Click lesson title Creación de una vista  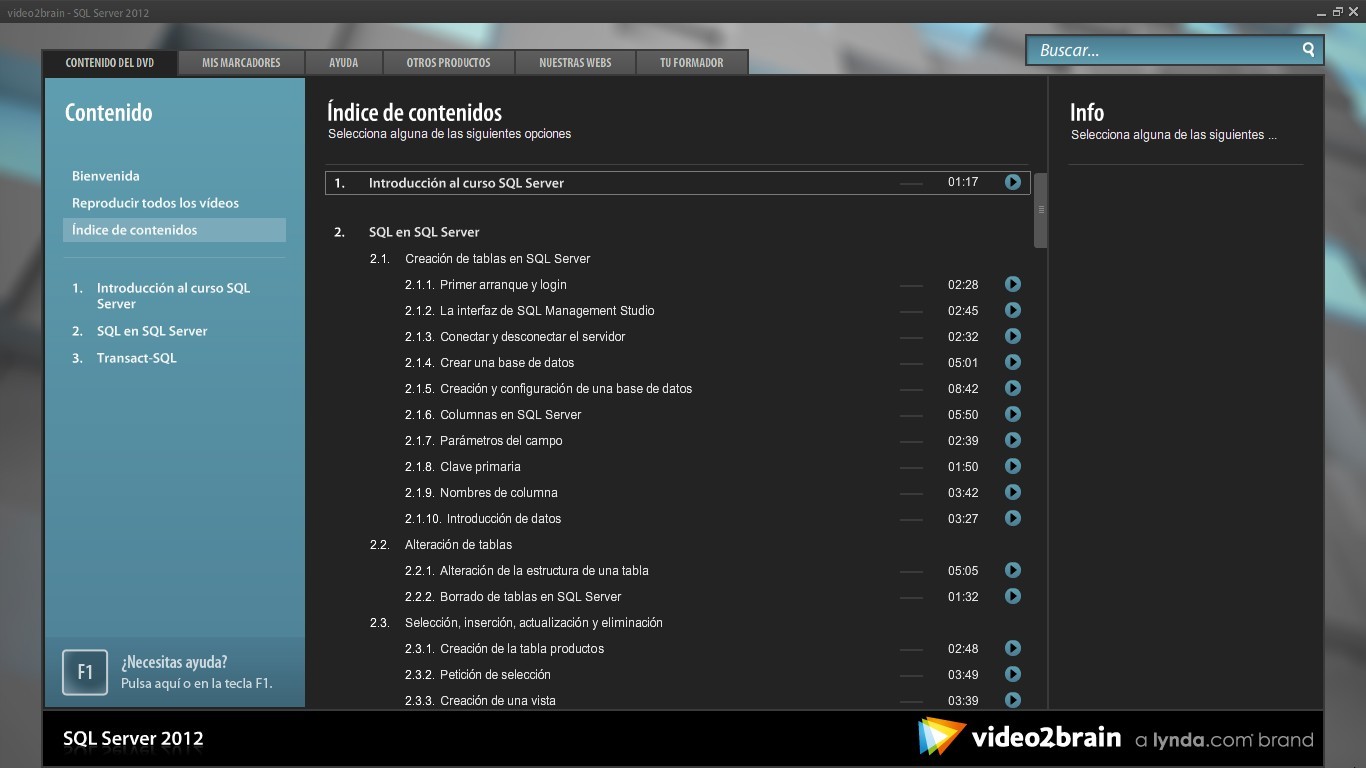[498, 700]
